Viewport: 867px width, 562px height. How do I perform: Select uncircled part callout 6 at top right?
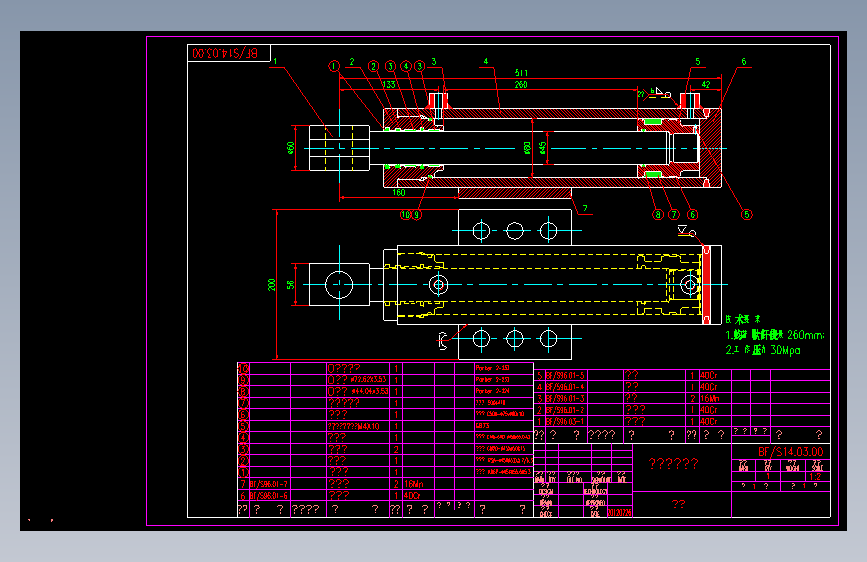click(x=744, y=61)
